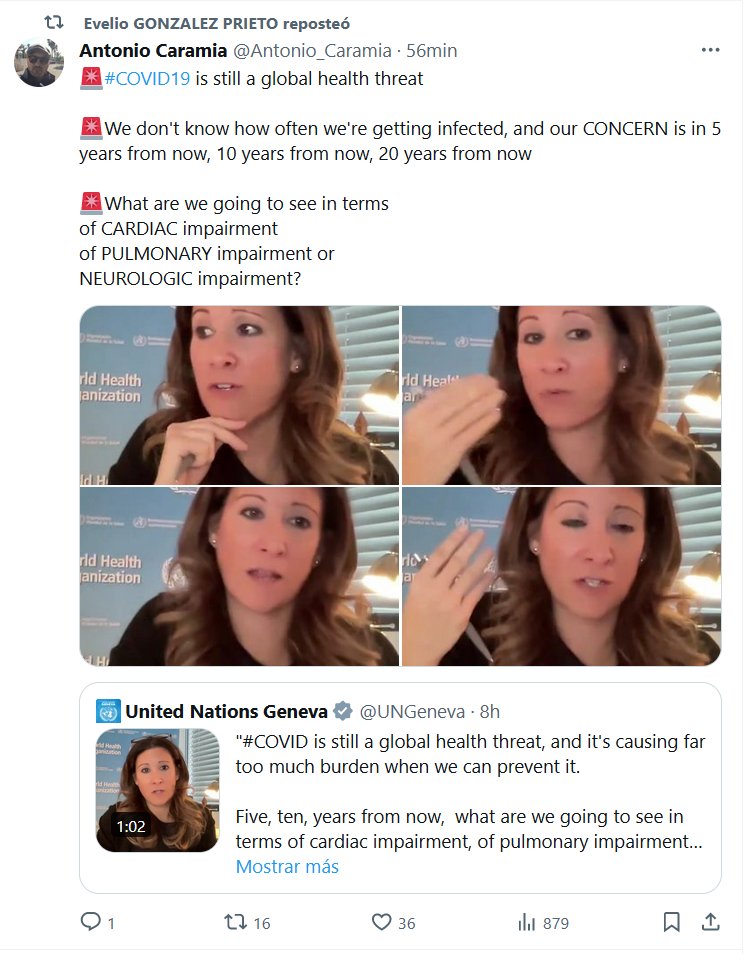Click the United Nations Geneva logo avatar
This screenshot has width=752, height=954.
(108, 711)
